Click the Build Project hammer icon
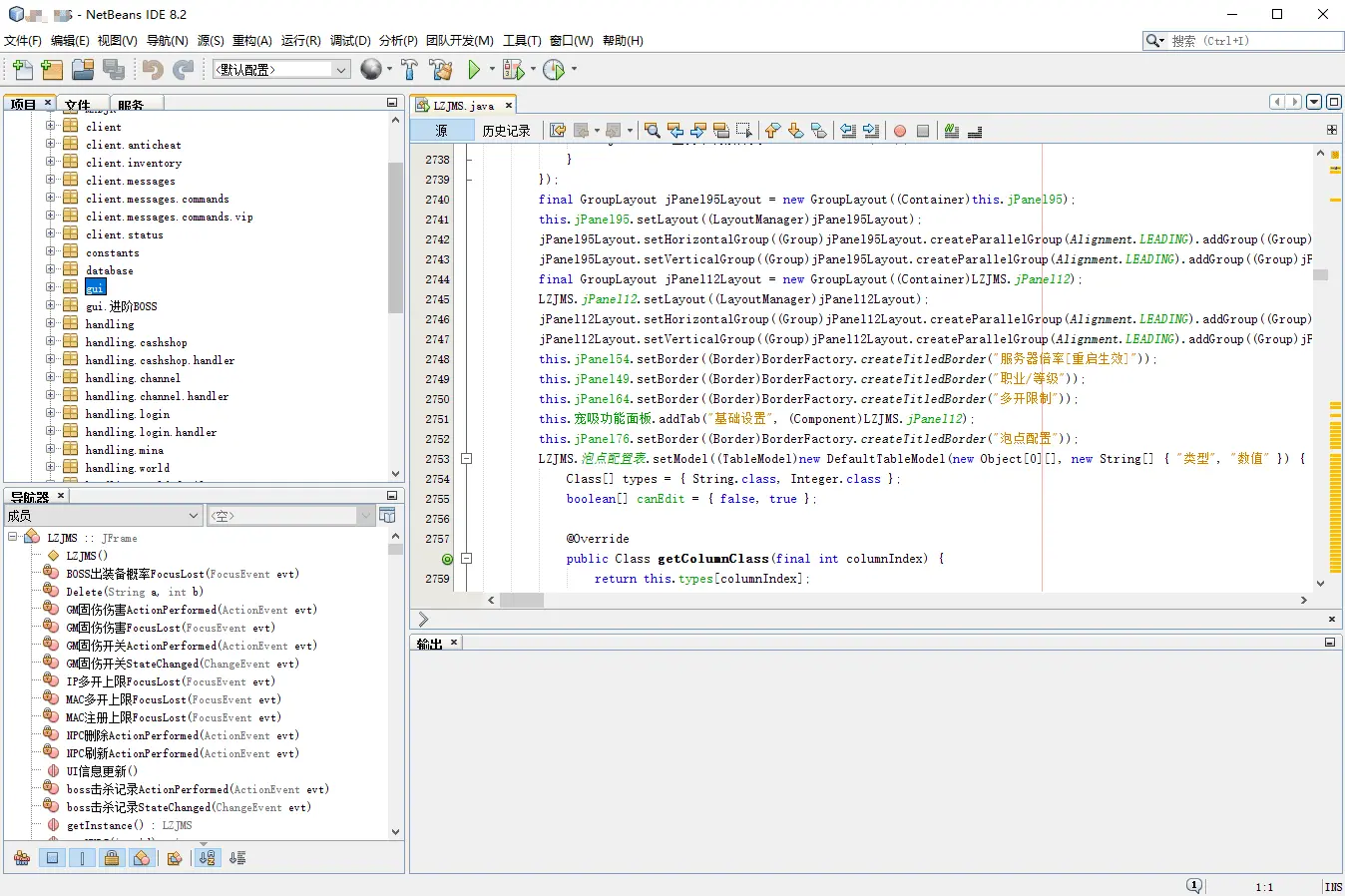The image size is (1345, 896). click(409, 69)
